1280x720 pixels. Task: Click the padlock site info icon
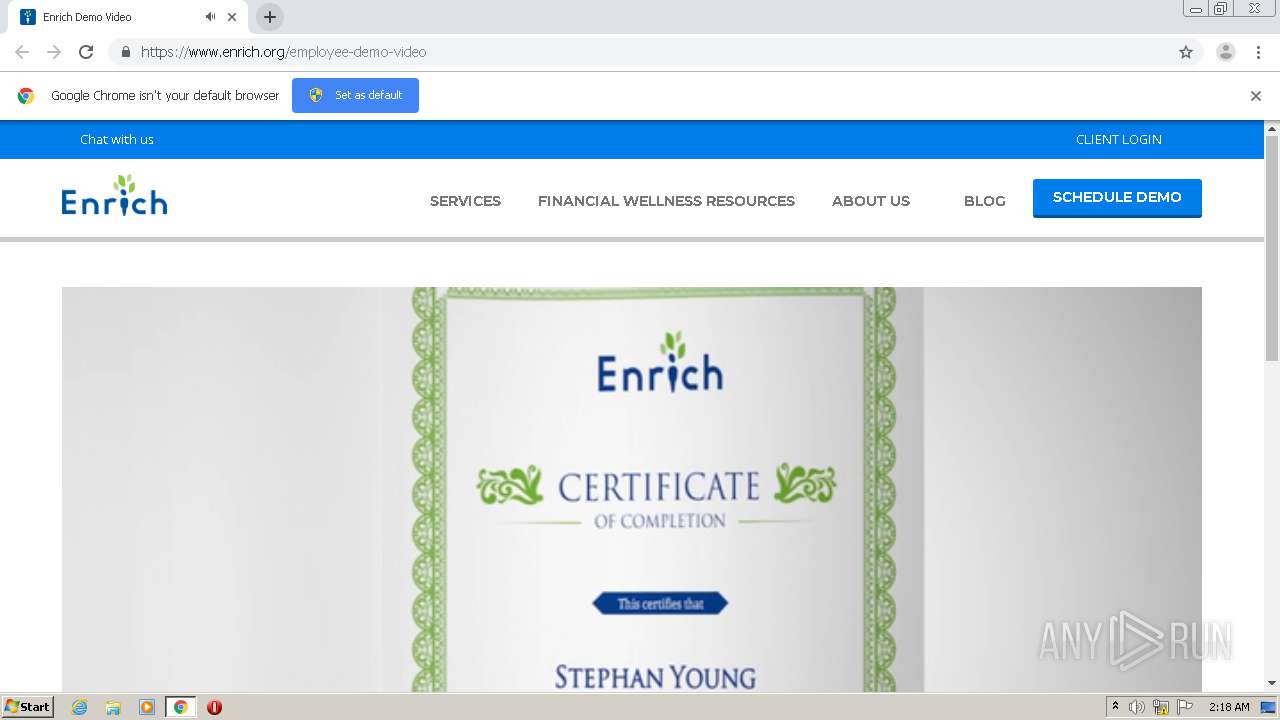pyautogui.click(x=125, y=52)
